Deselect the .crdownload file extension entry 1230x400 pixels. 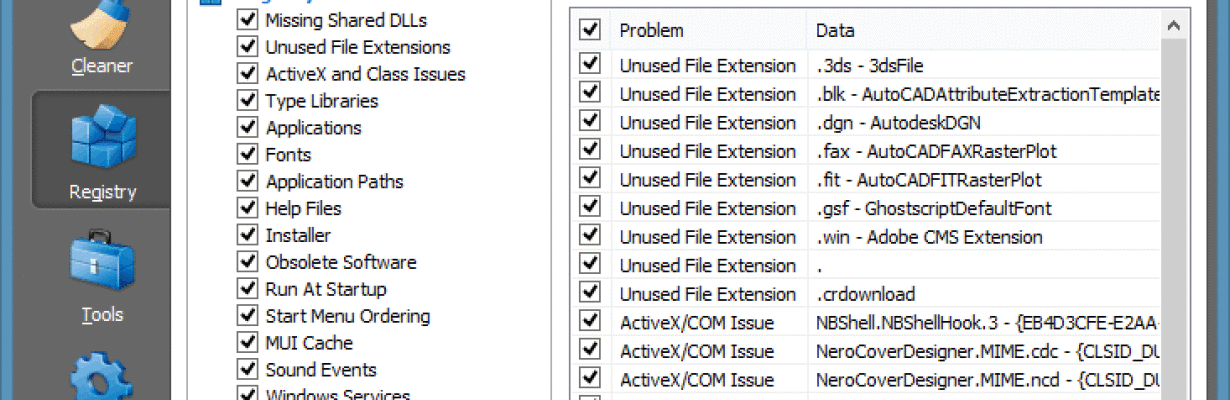pyautogui.click(x=590, y=294)
